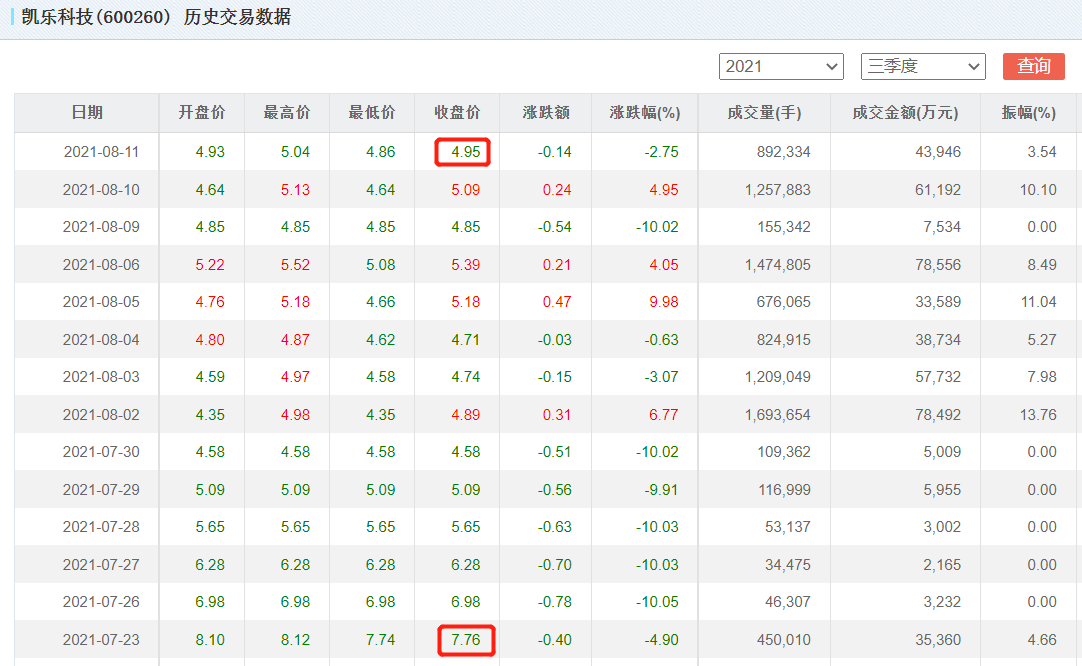The height and width of the screenshot is (666, 1082).
Task: Click closing price 7.76 on 2021-07-23
Action: point(465,640)
